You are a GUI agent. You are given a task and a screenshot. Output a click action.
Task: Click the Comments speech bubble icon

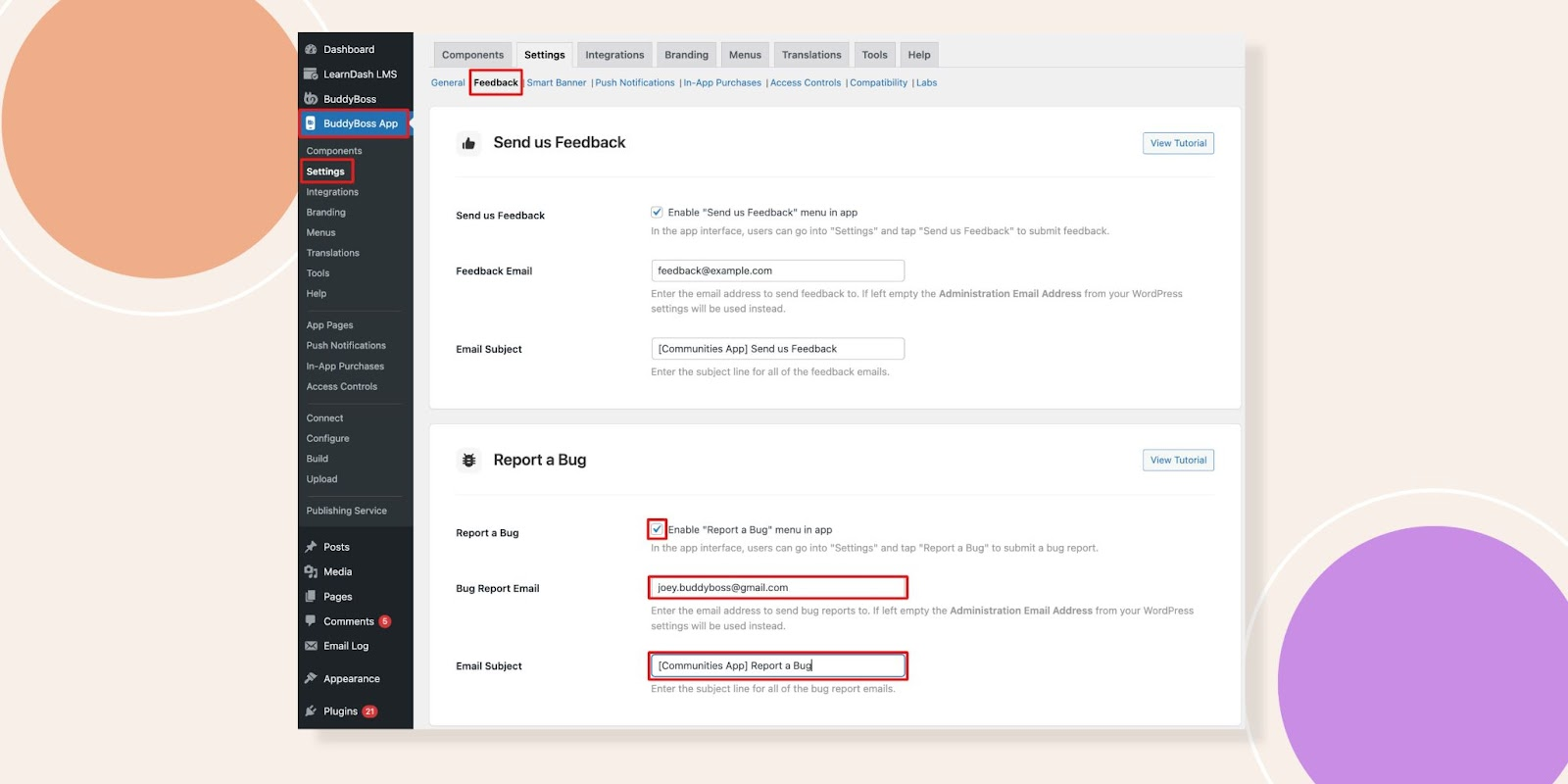tap(311, 621)
